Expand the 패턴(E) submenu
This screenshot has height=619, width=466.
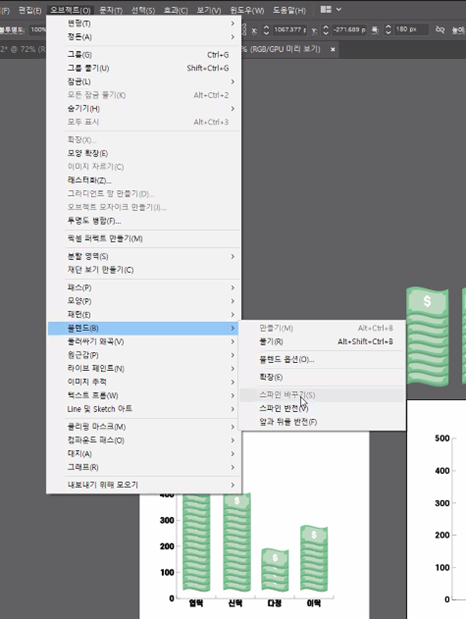(143, 315)
